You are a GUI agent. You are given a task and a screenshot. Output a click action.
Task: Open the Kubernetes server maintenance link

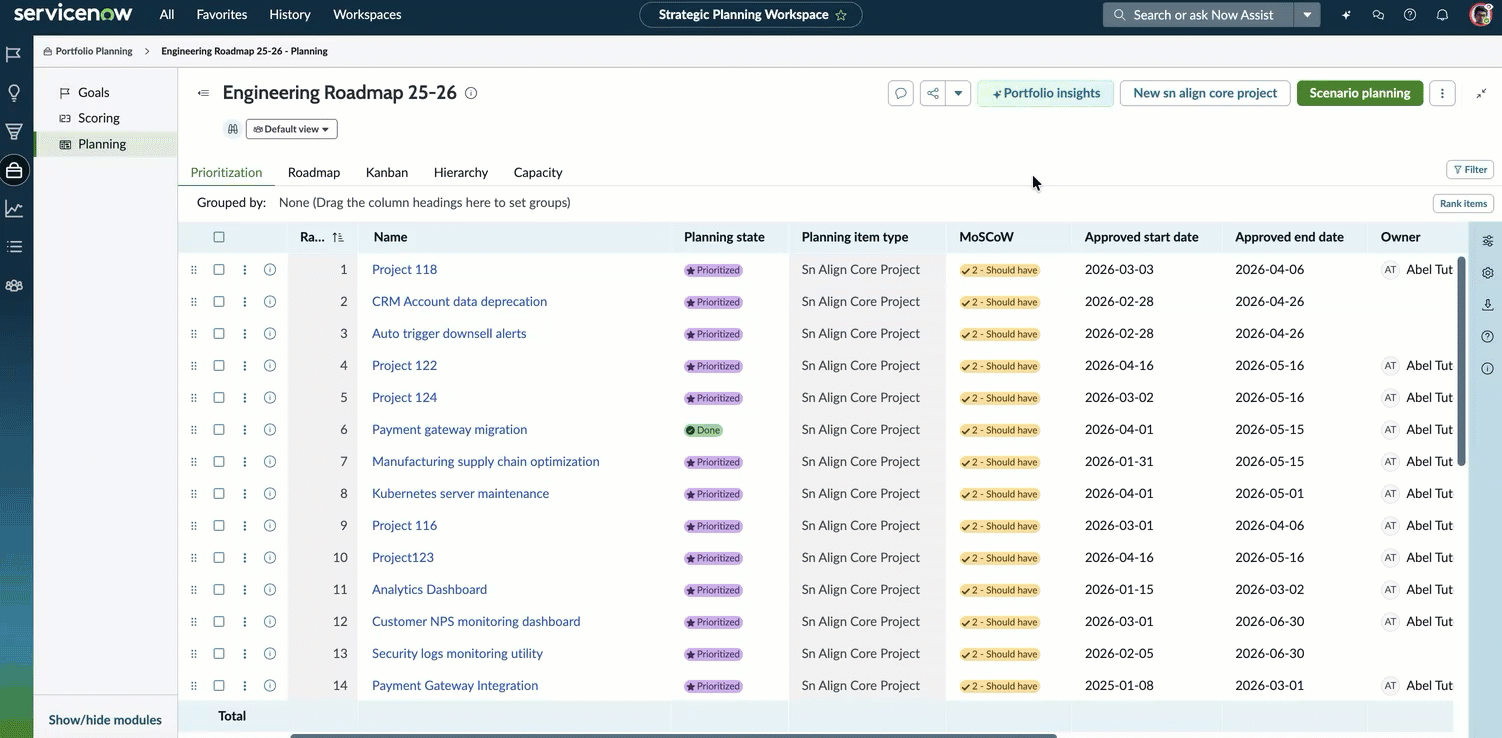[460, 494]
